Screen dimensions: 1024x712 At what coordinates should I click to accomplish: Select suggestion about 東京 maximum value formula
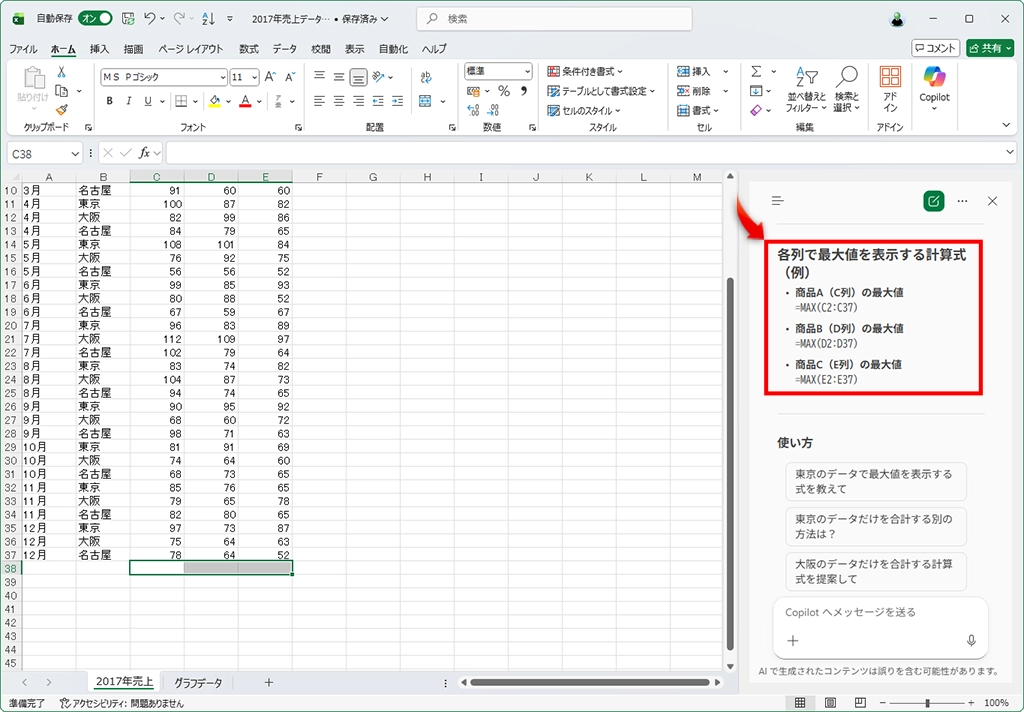tap(875, 481)
